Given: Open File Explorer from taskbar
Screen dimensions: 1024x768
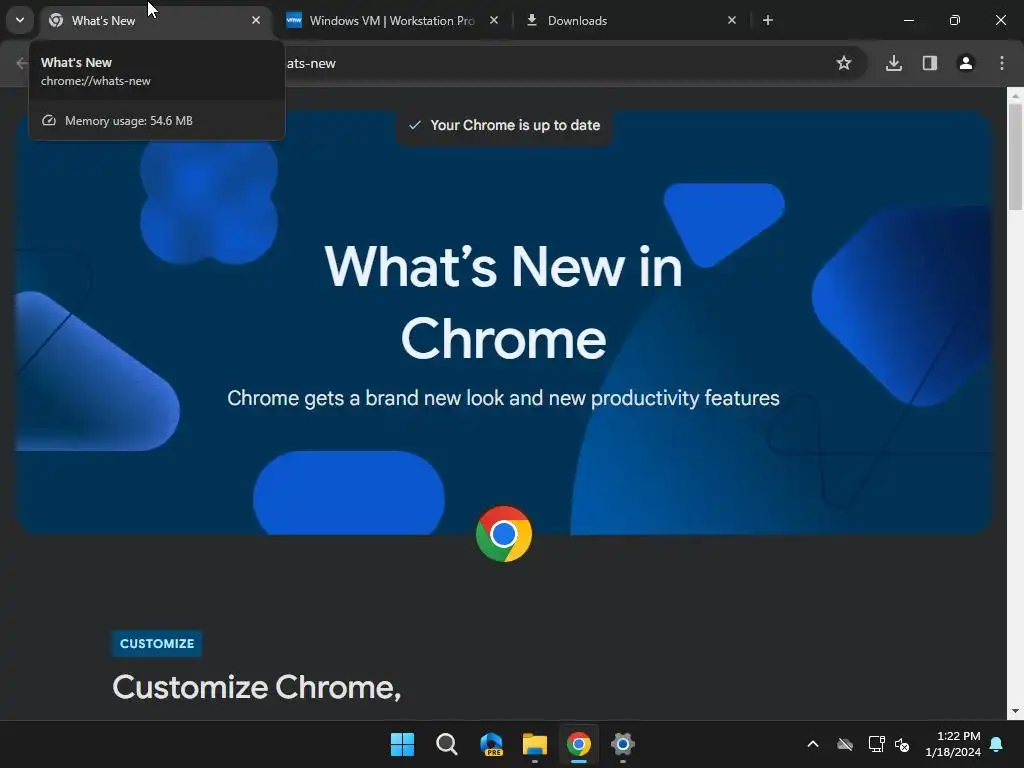Looking at the screenshot, I should click(x=535, y=744).
